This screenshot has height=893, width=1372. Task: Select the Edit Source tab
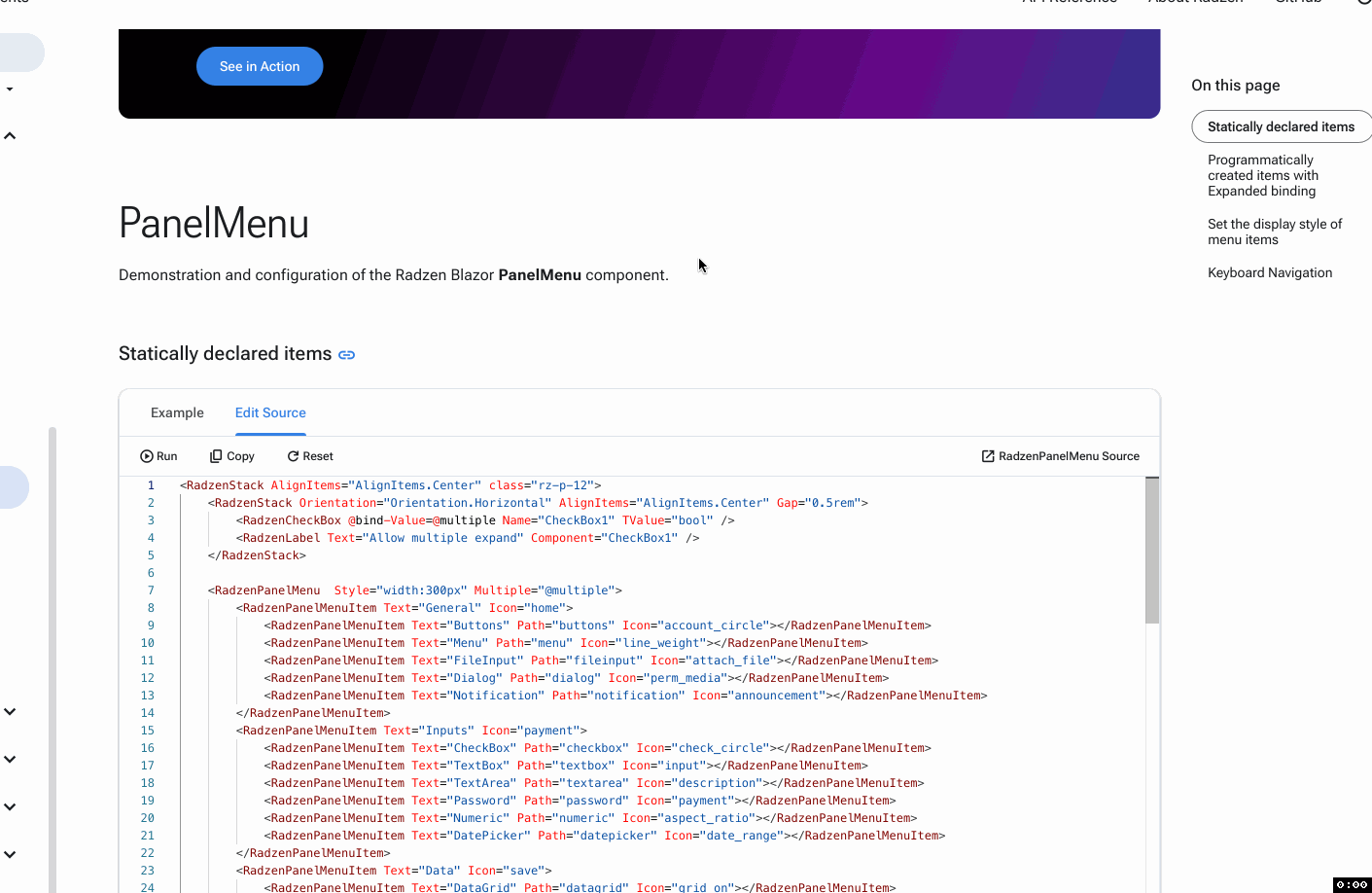[x=270, y=412]
